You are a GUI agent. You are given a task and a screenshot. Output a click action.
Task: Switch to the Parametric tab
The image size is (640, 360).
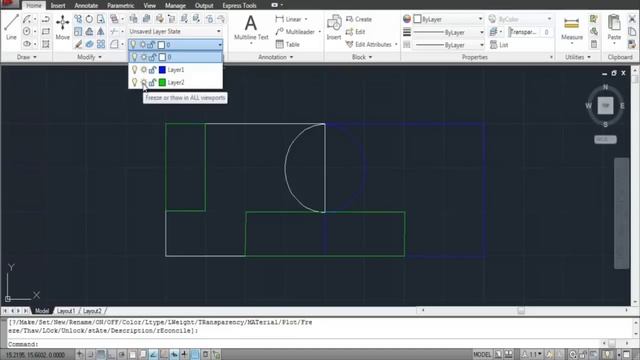[120, 6]
